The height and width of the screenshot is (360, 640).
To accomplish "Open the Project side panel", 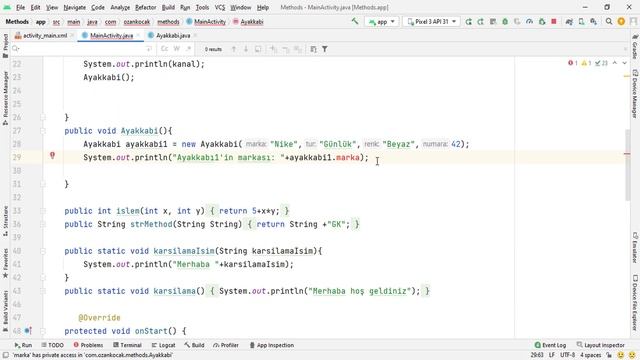I will tap(5, 45).
